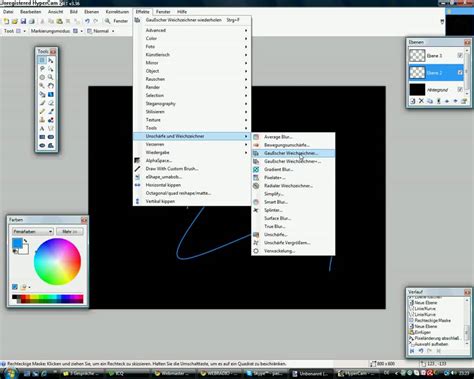Select the Ellipse Select tool
The height and width of the screenshot is (379, 474).
pyautogui.click(x=42, y=77)
